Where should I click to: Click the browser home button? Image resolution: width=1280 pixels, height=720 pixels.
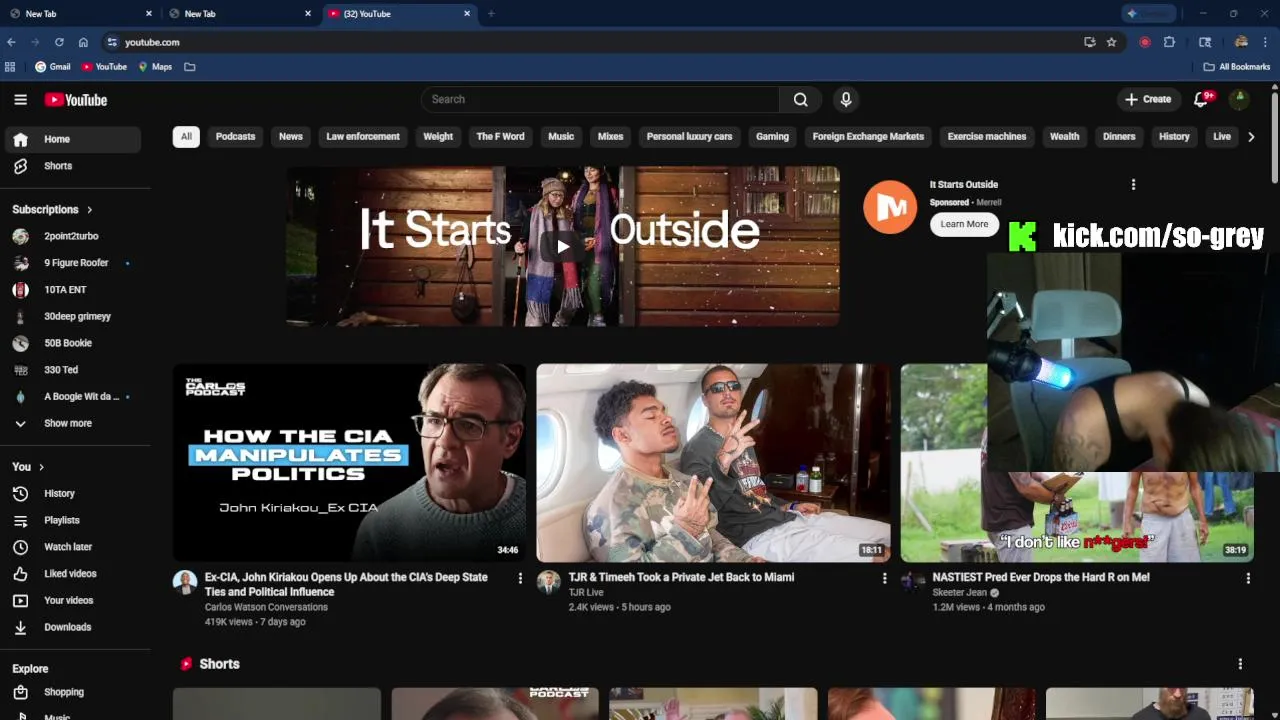83,42
